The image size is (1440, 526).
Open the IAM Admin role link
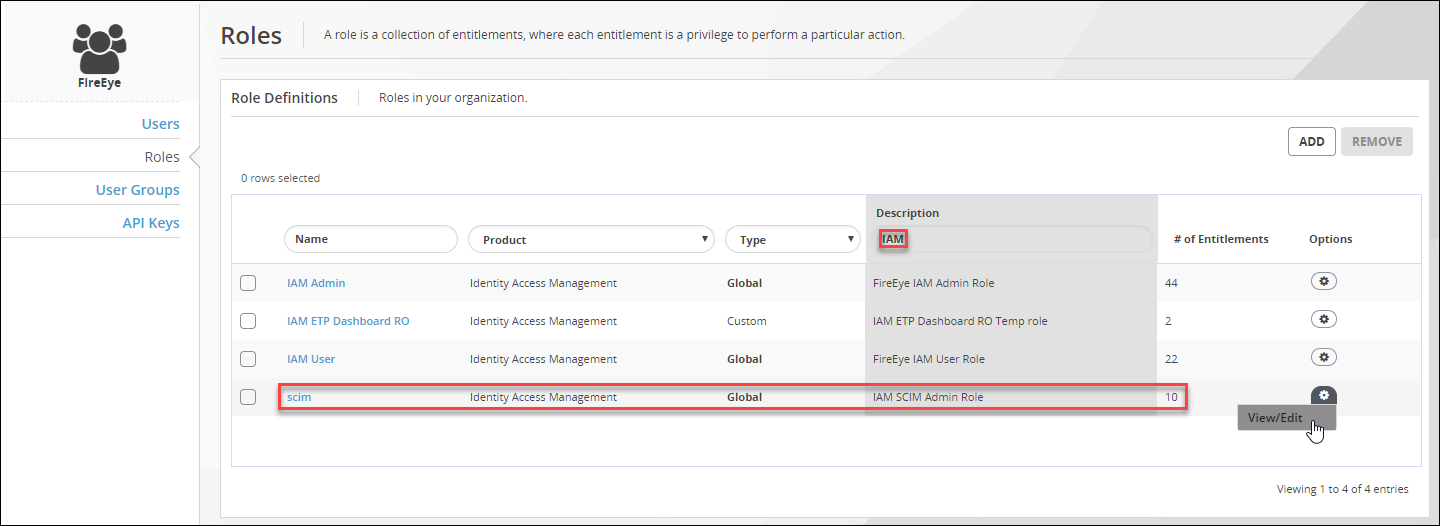[x=316, y=283]
